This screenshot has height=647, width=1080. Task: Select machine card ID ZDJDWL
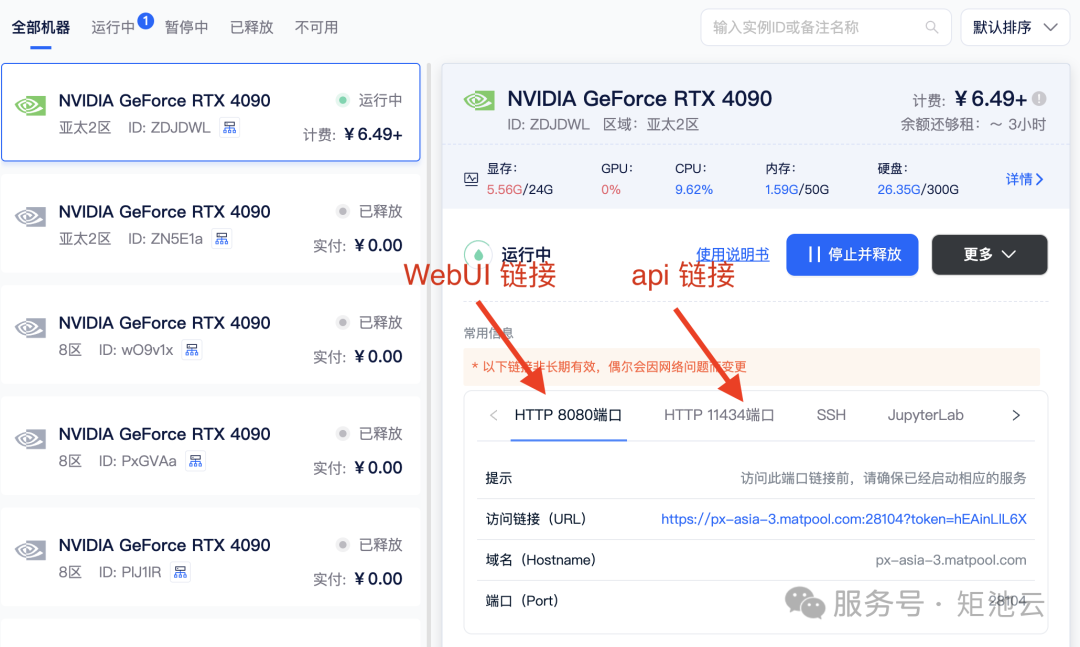pyautogui.click(x=211, y=112)
